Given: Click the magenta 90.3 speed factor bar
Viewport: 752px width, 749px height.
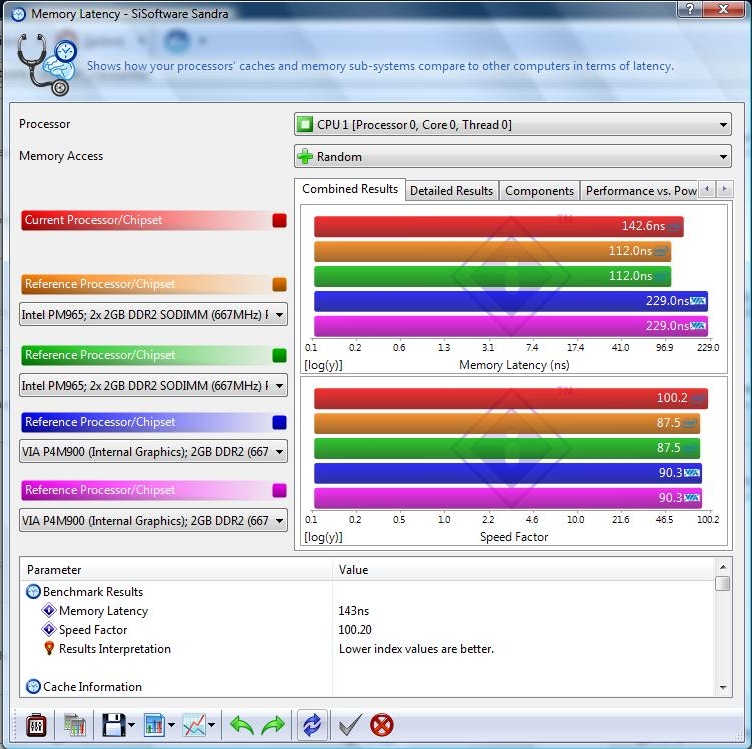Looking at the screenshot, I should [x=508, y=498].
